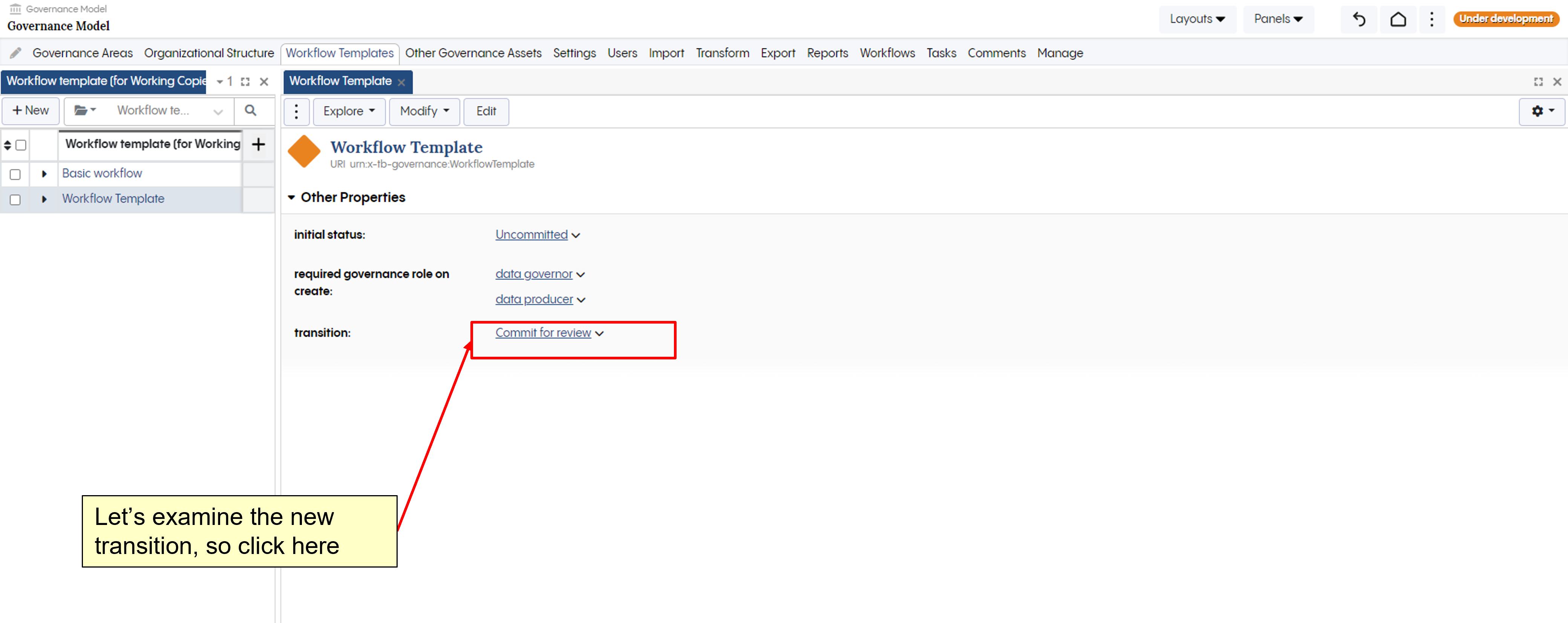Expand the Basic workflow tree row
The height and width of the screenshot is (623, 1568).
point(44,173)
